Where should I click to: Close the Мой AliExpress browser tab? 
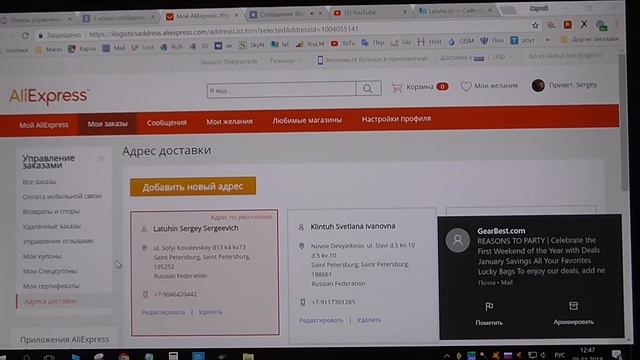pyautogui.click(x=236, y=15)
